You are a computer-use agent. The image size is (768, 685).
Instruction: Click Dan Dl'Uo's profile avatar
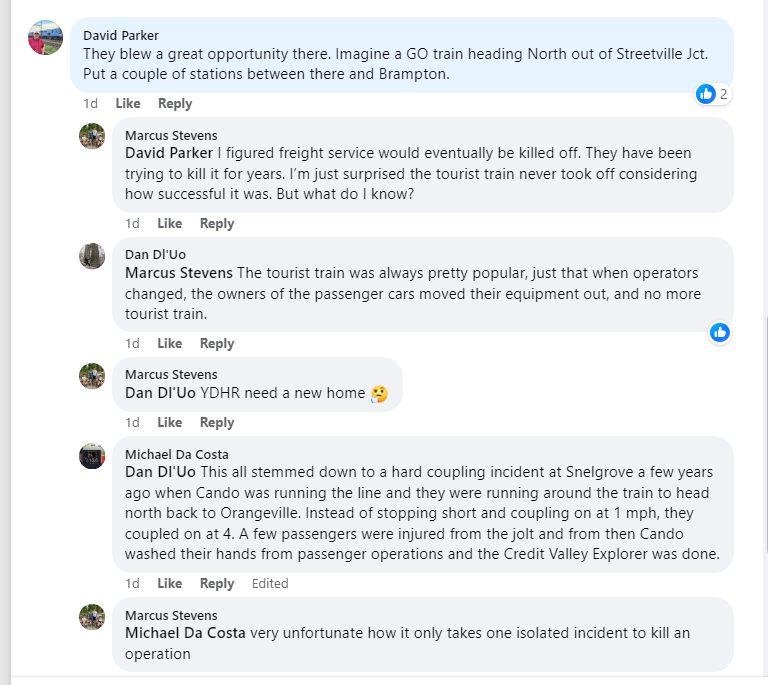(x=92, y=256)
